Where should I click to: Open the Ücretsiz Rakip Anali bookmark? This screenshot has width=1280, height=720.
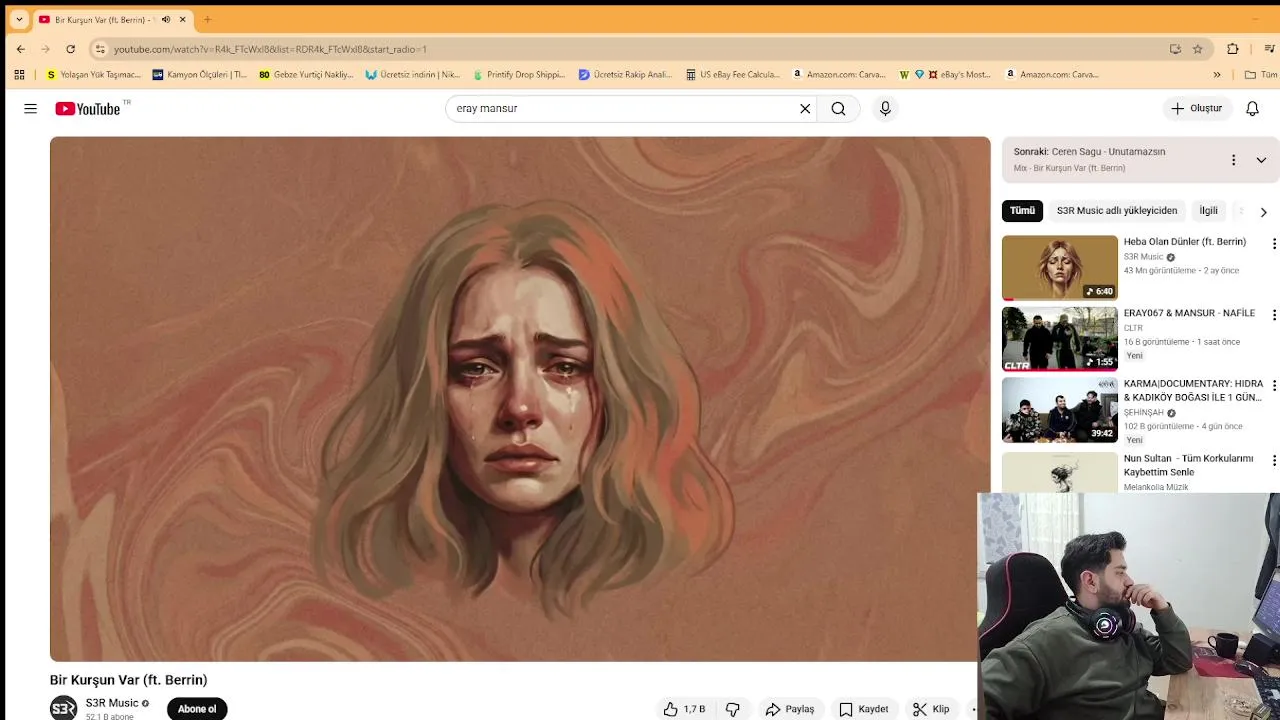(x=625, y=74)
